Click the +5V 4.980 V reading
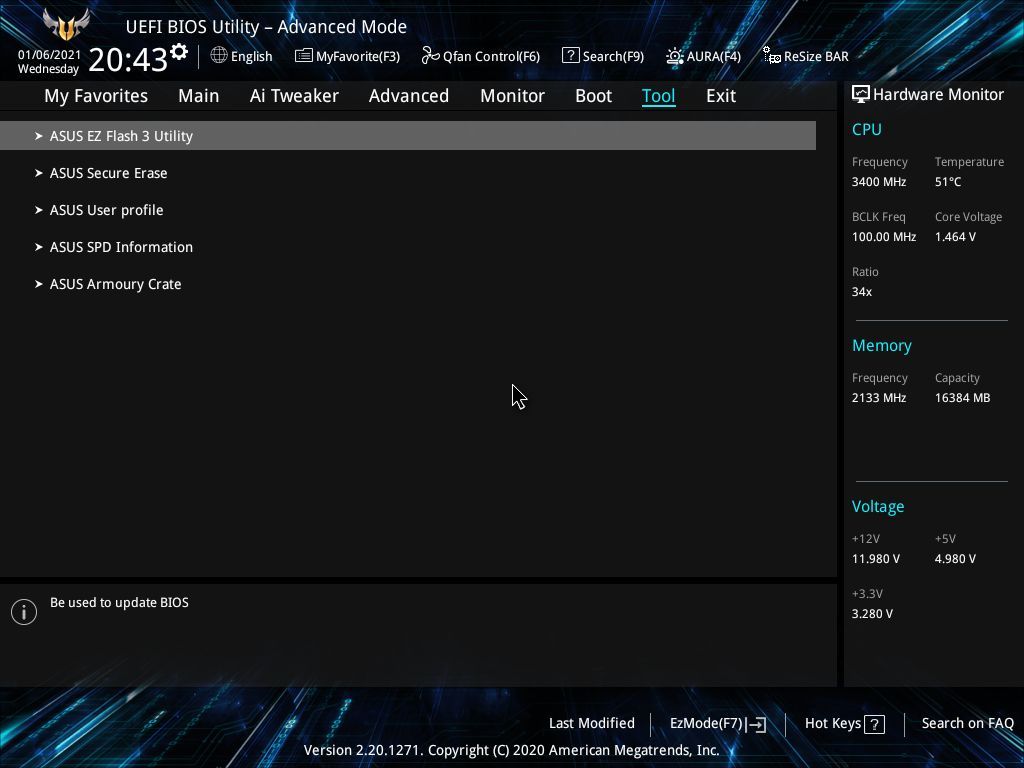 pos(955,559)
